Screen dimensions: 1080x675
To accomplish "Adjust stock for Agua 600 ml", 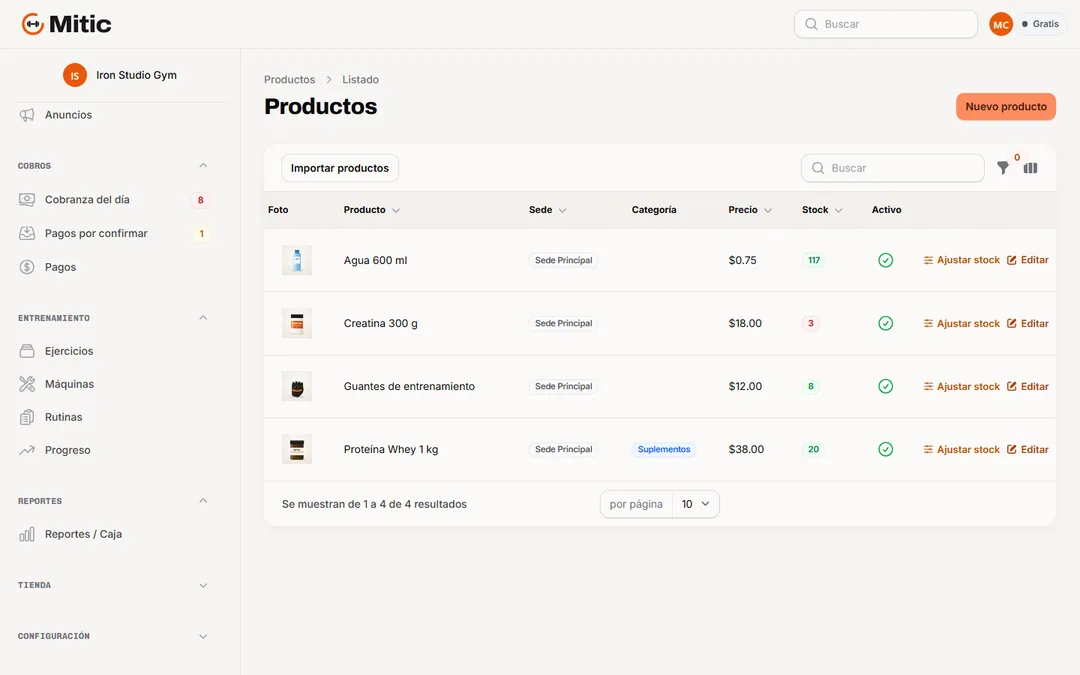I will (x=962, y=260).
